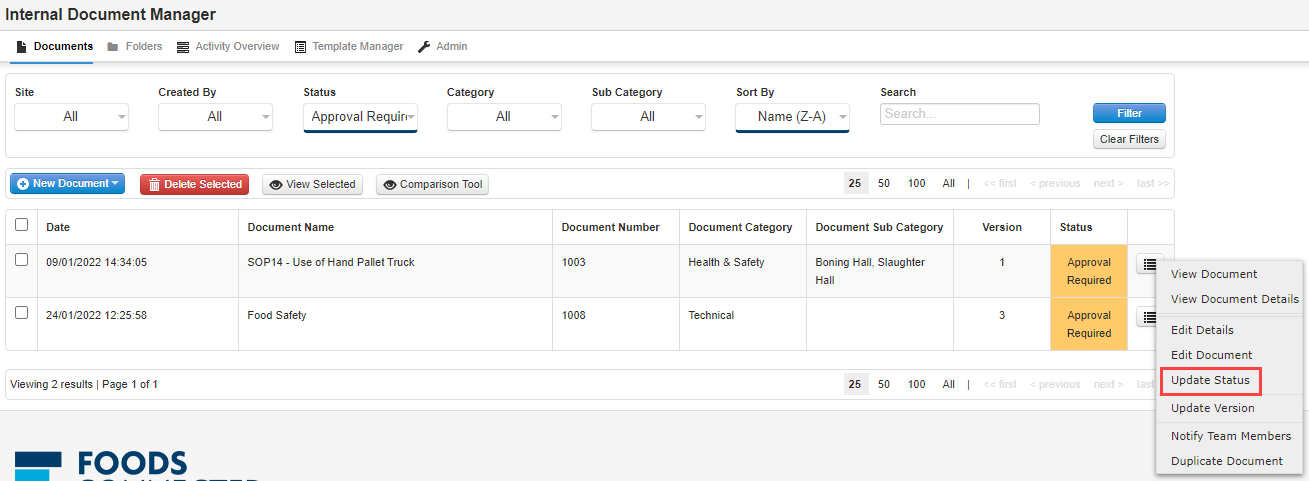Viewport: 1309px width, 481px height.
Task: Set bottom pagination to 100 per page
Action: [x=916, y=384]
